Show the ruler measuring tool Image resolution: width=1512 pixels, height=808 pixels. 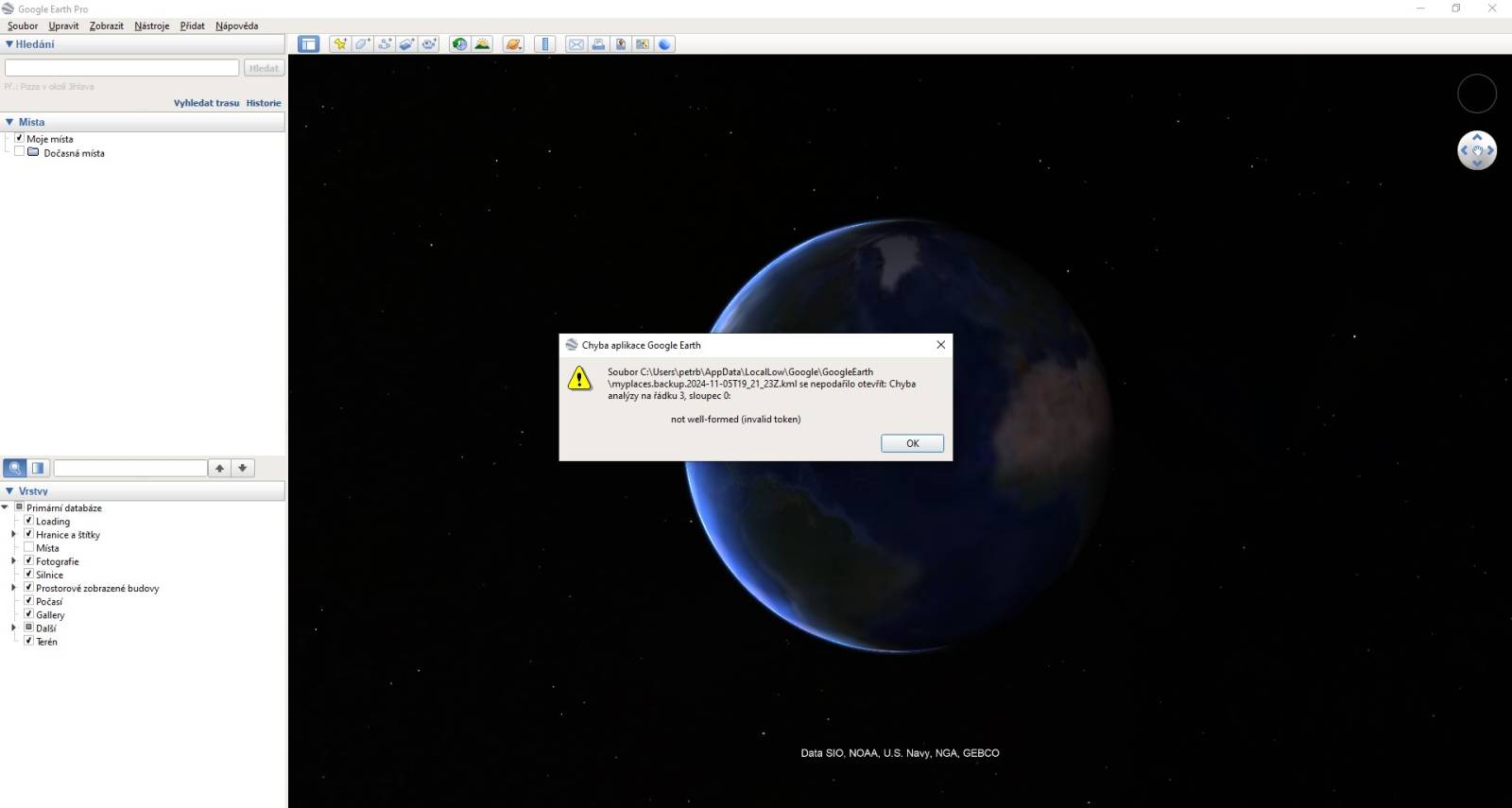544,44
